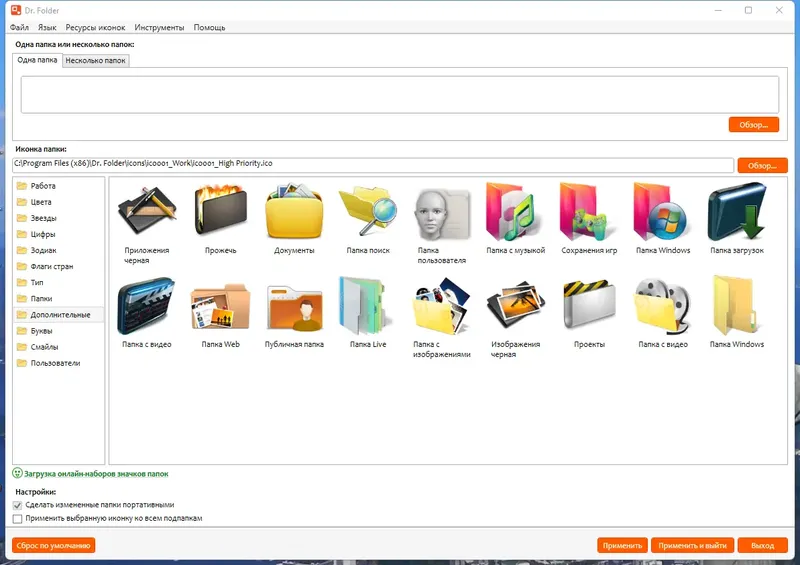Click the Сброс по умолчанию button
This screenshot has height=565, width=800.
tap(54, 545)
